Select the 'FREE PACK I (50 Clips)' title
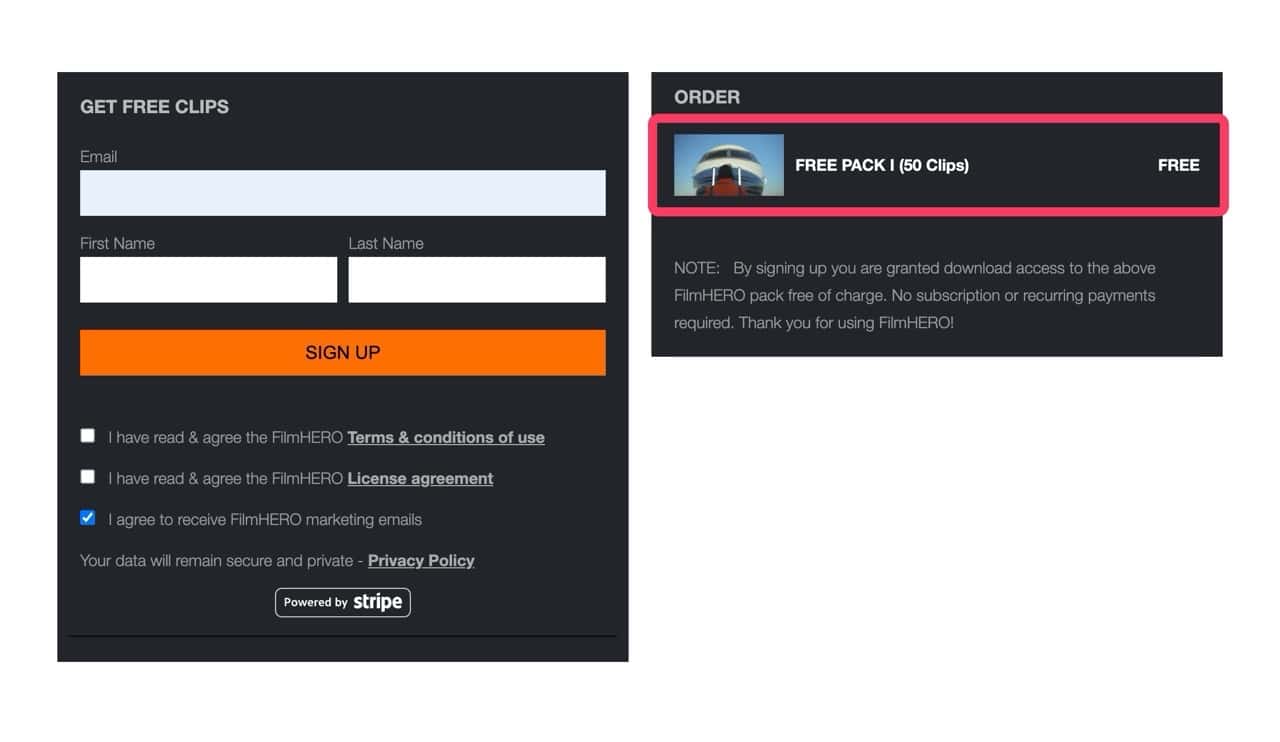Image resolution: width=1280 pixels, height=742 pixels. [x=882, y=165]
